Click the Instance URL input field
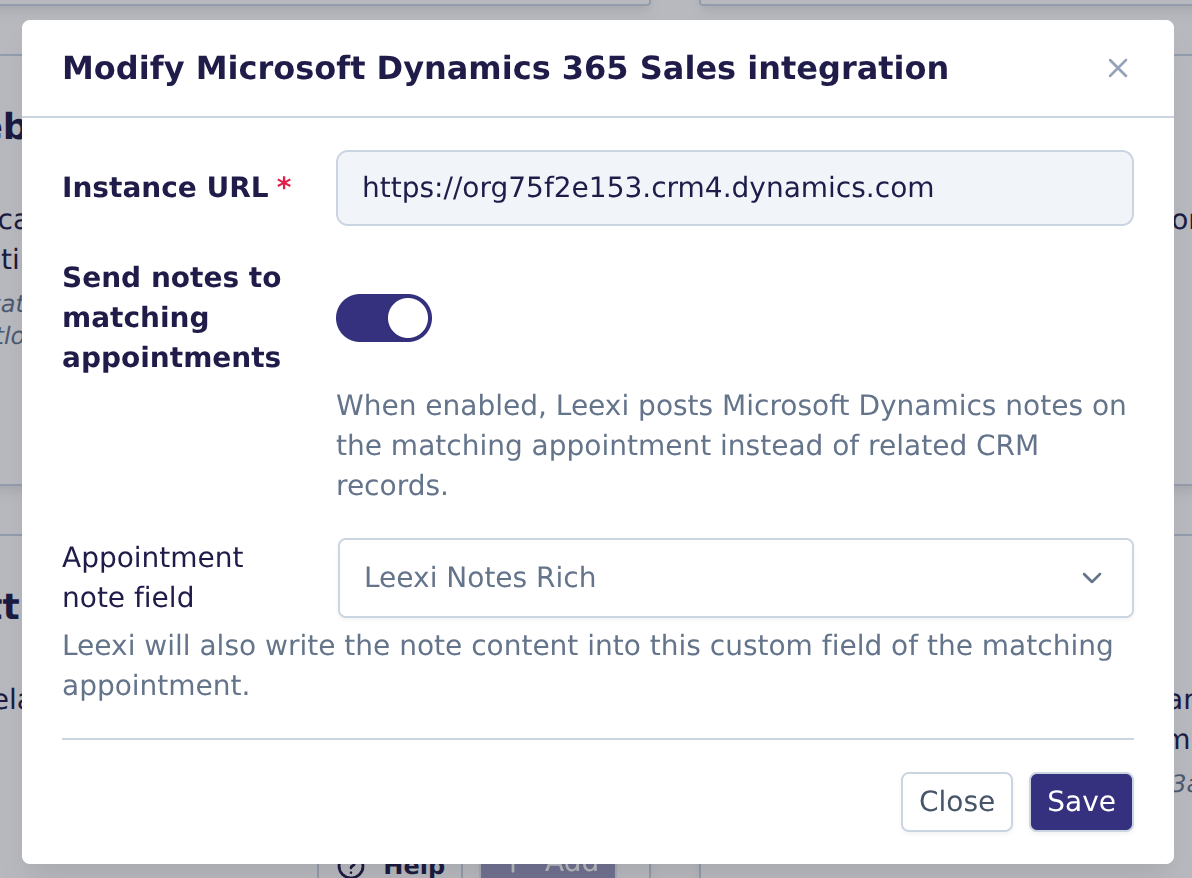The image size is (1192, 878). pos(734,188)
